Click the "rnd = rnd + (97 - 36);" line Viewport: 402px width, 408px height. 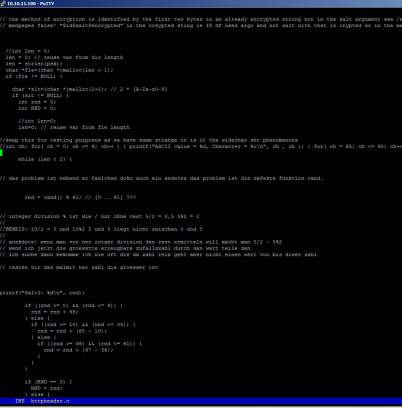pos(78,350)
